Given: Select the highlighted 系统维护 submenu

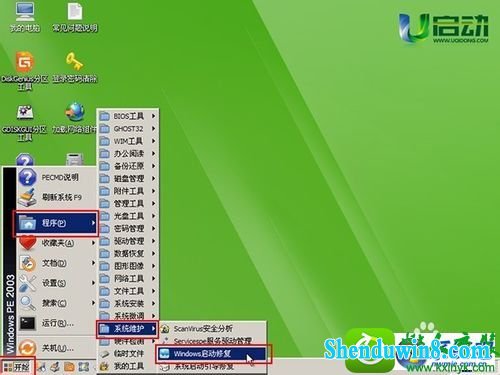Looking at the screenshot, I should point(127,329).
